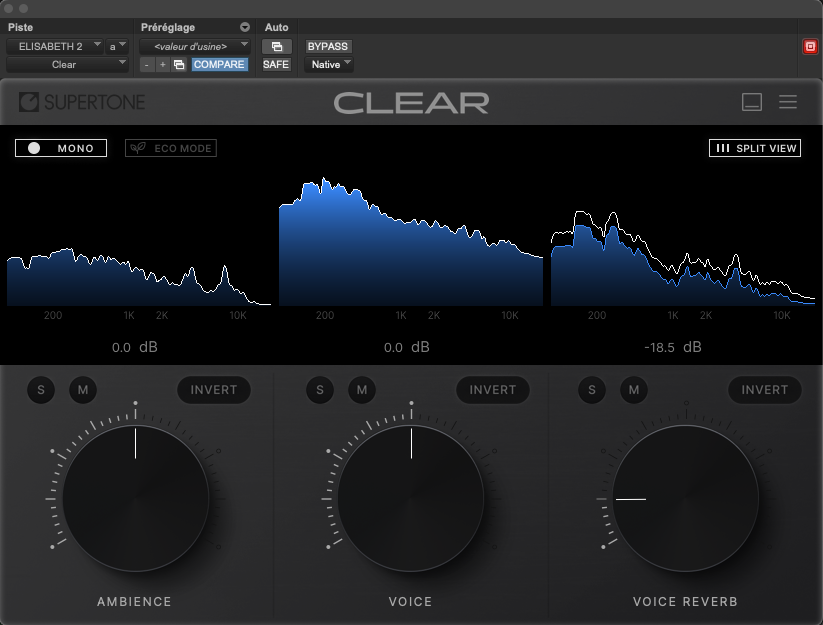This screenshot has width=823, height=625.
Task: Click the Supertone logo icon
Action: point(29,102)
